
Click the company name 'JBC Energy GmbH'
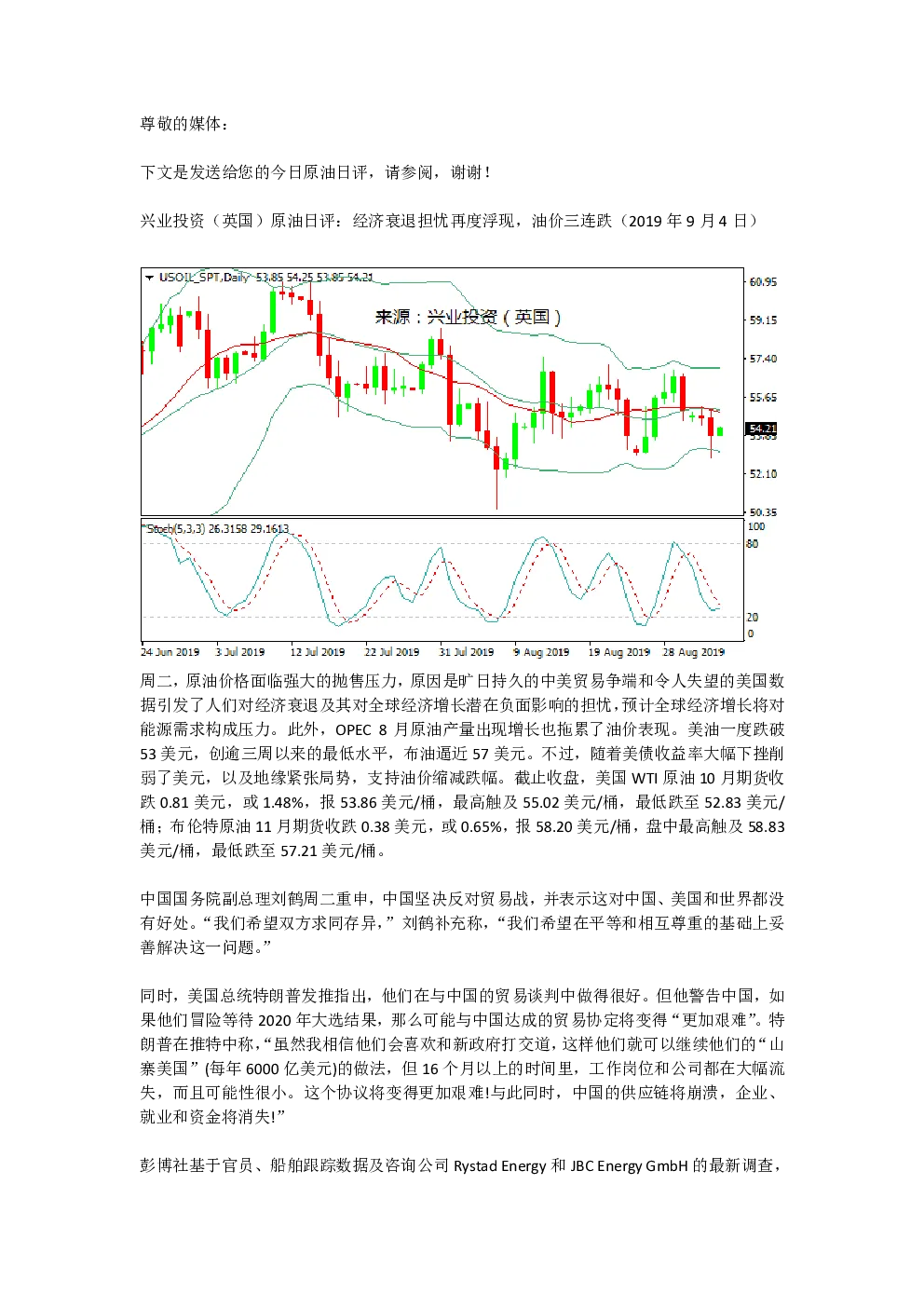pyautogui.click(x=629, y=1165)
